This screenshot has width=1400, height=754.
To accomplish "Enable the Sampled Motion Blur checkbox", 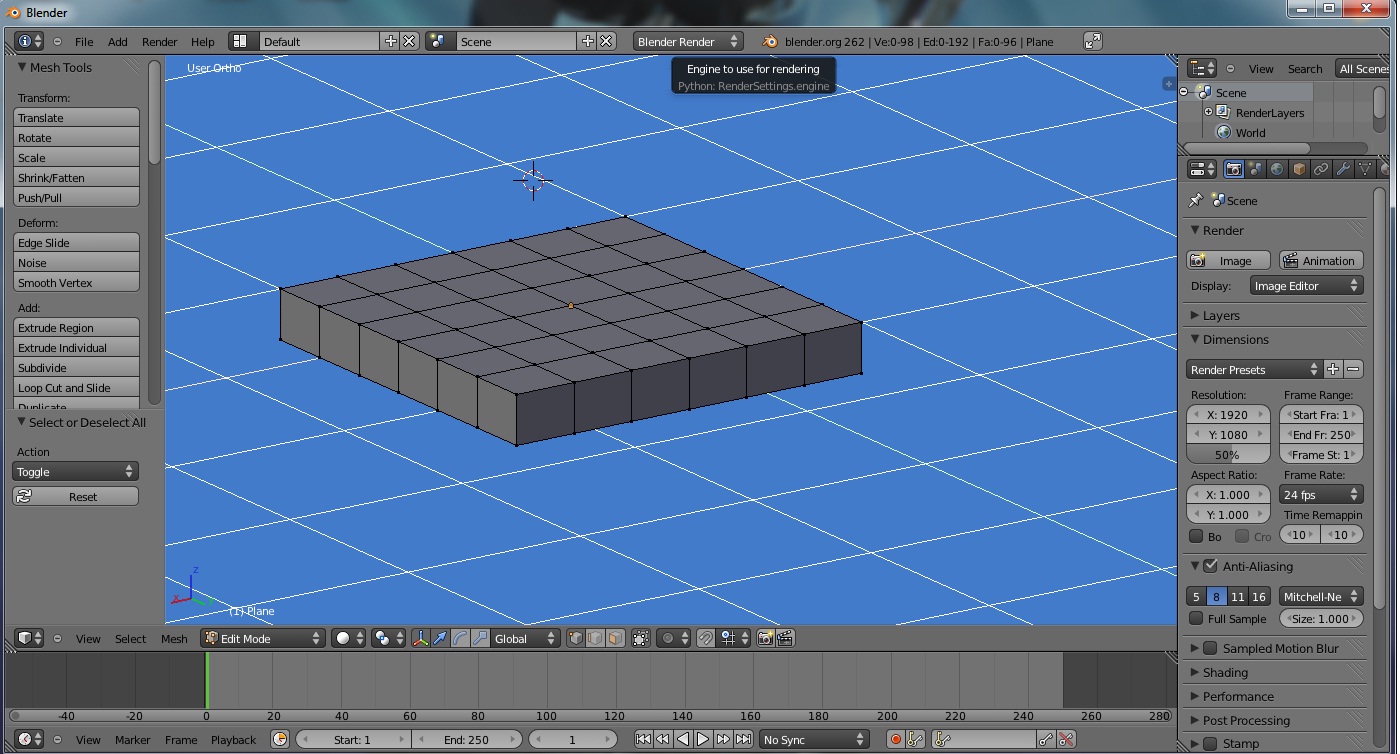I will 1211,648.
